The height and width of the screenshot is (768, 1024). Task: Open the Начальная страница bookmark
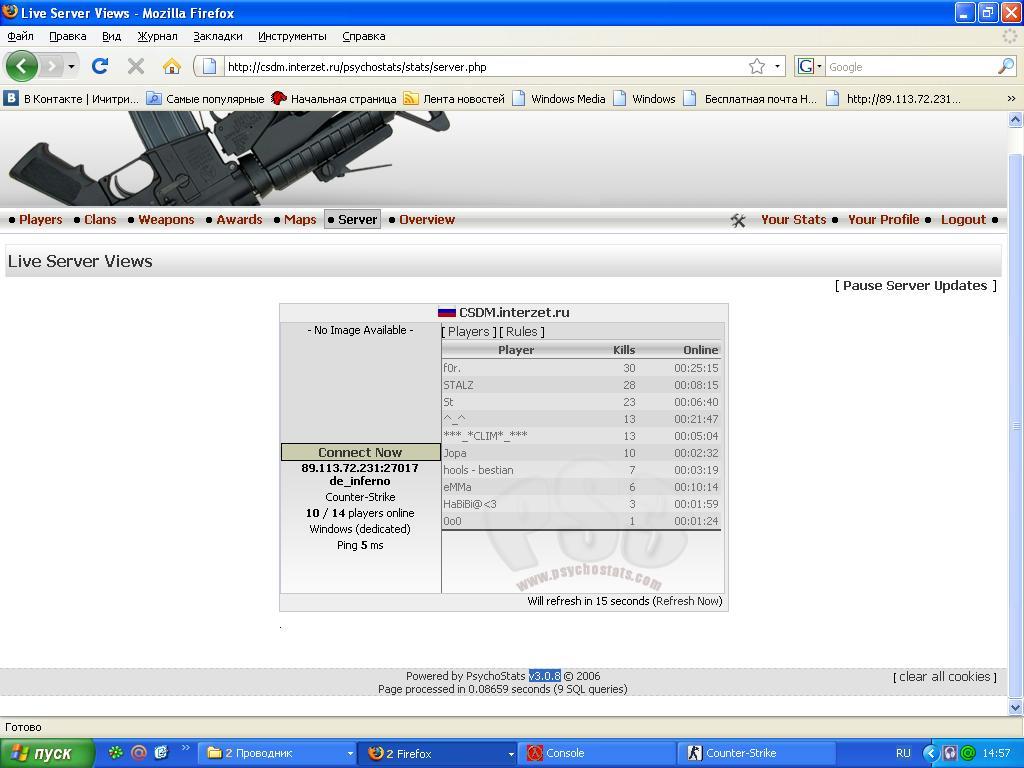334,99
